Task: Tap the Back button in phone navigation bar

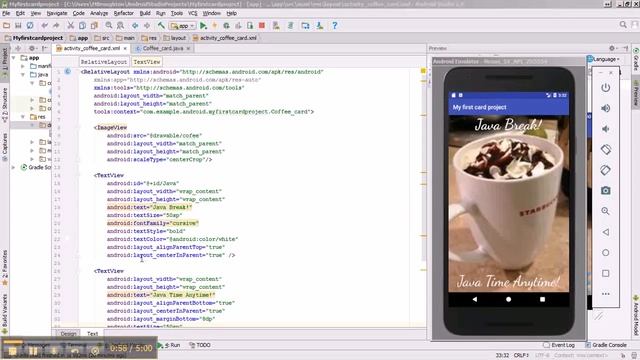Action: 475,299
